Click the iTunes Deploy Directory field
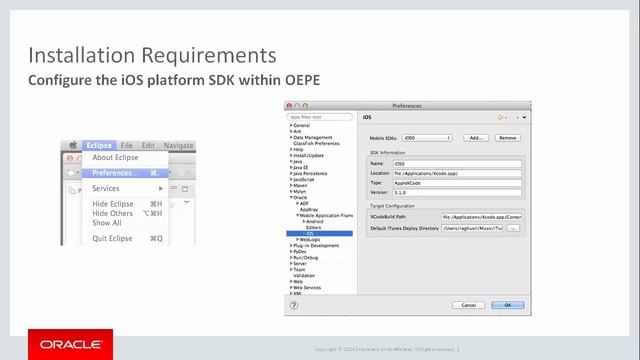Screen dimensions: 640x360 pyautogui.click(x=472, y=228)
